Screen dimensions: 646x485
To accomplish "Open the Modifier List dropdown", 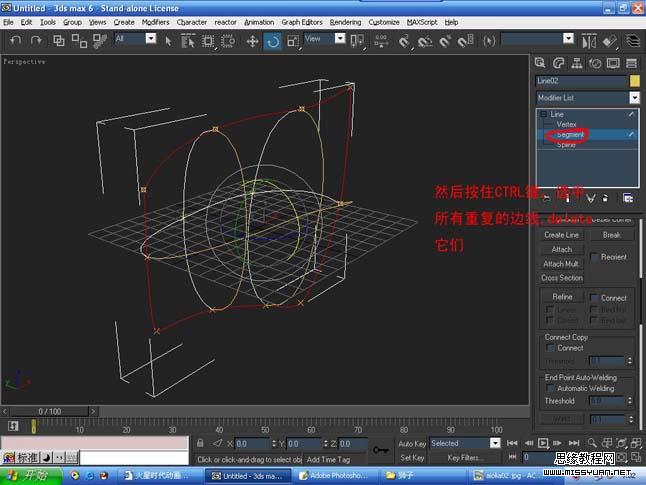I will [635, 98].
